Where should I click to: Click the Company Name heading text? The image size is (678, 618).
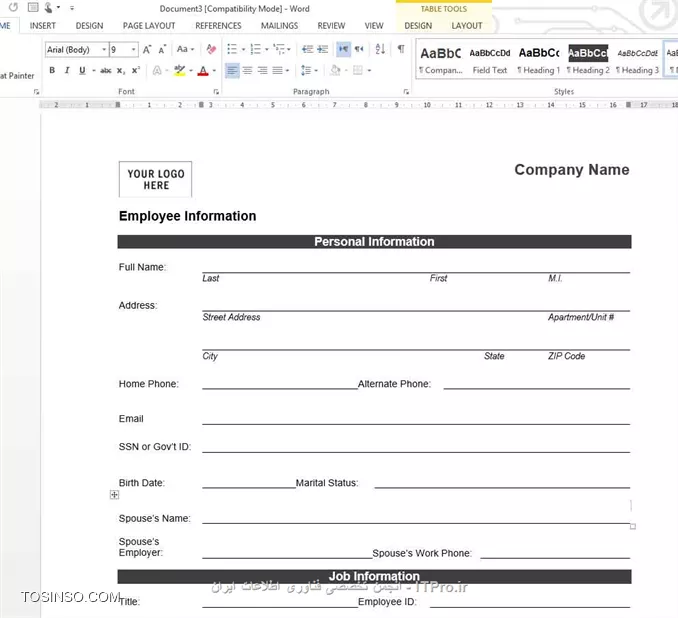click(x=572, y=170)
